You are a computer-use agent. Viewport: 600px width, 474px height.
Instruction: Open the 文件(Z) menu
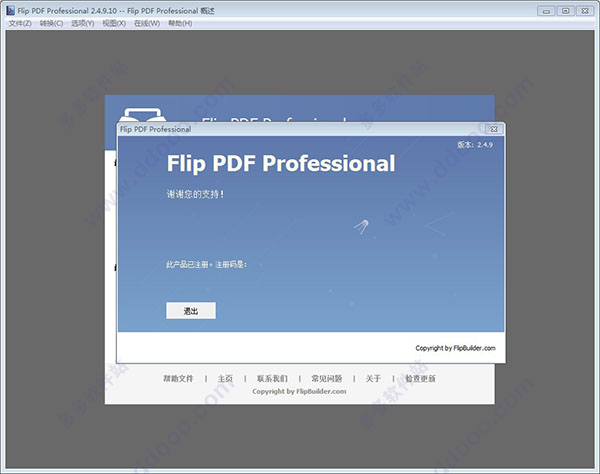[x=20, y=23]
